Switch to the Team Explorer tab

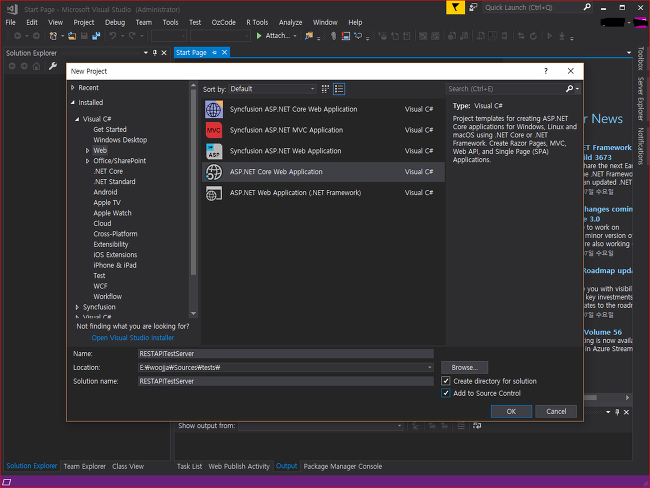[x=85, y=466]
